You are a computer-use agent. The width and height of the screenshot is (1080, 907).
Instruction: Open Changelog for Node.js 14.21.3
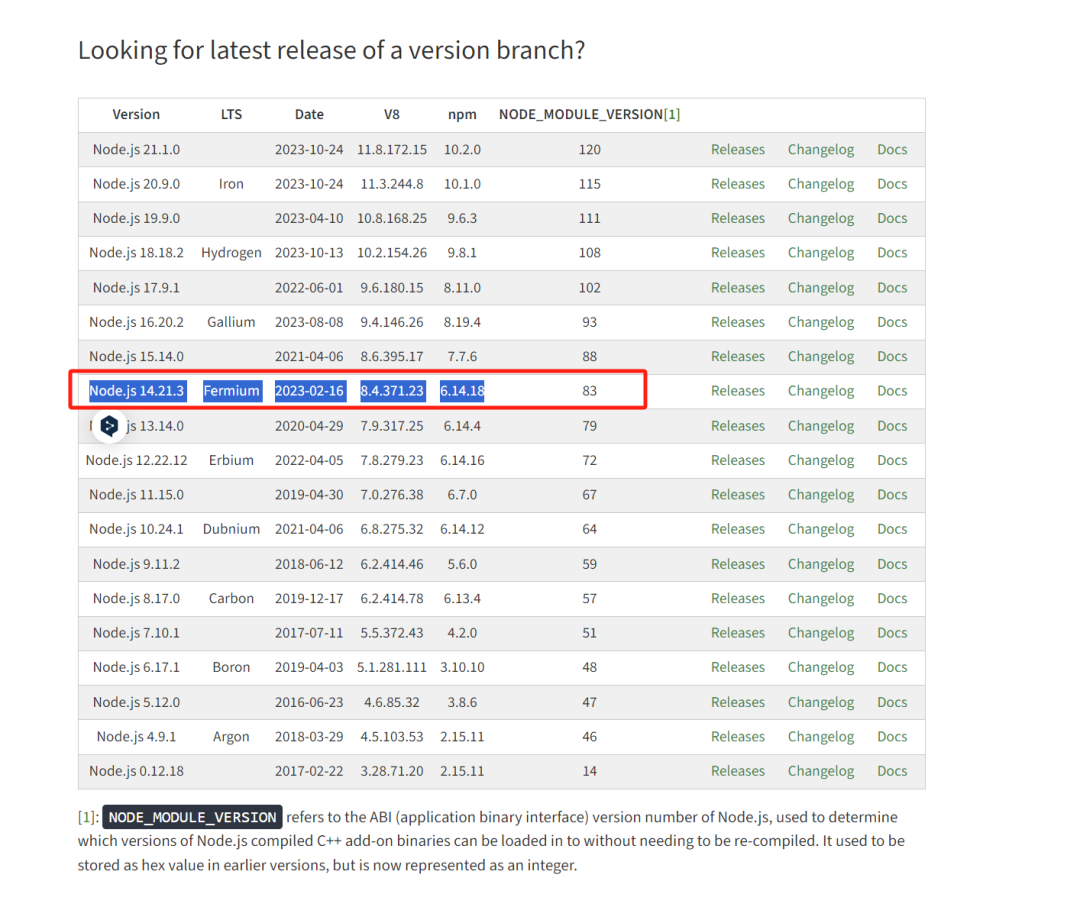tap(821, 391)
